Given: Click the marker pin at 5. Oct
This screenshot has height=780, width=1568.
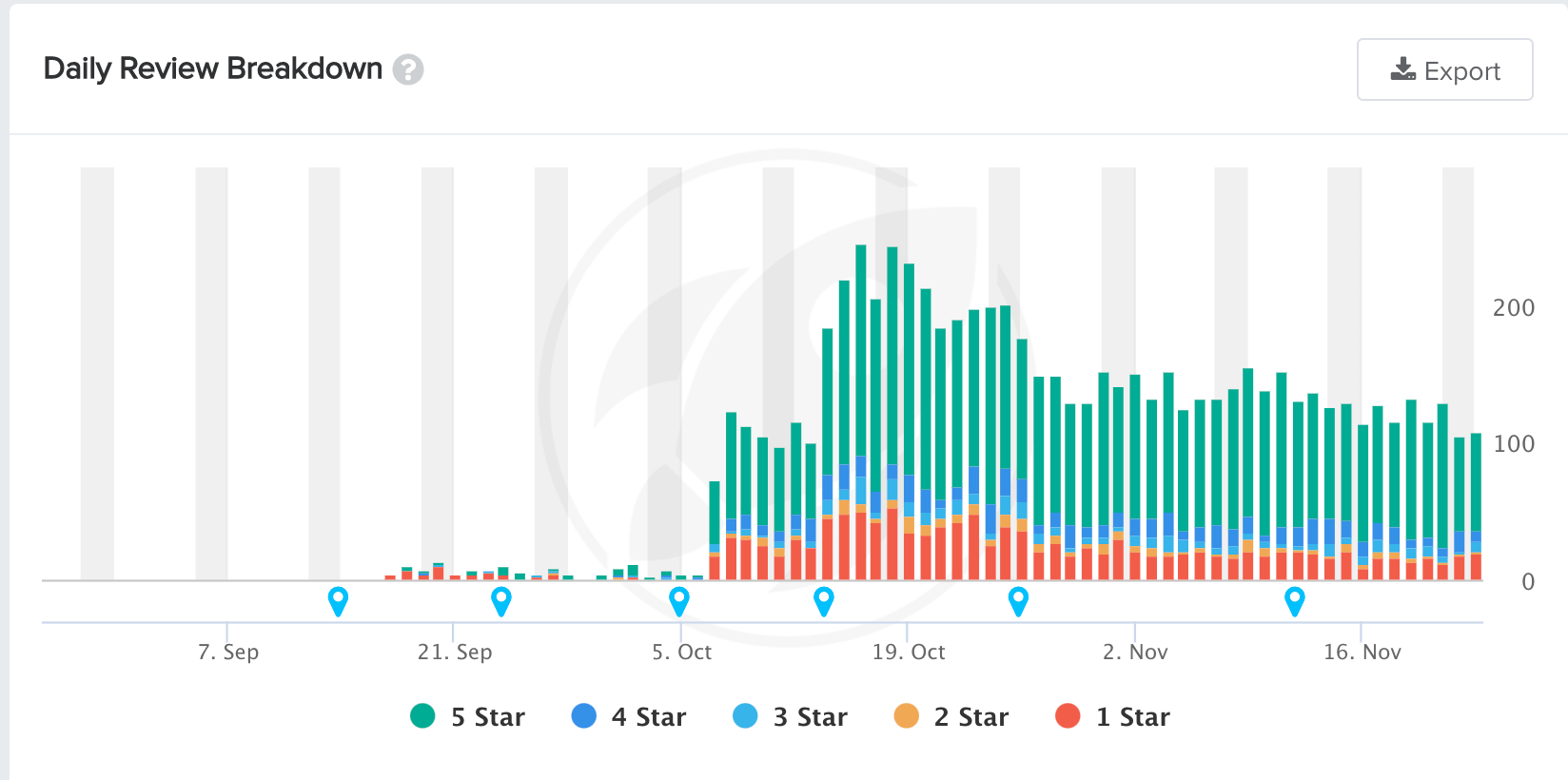Looking at the screenshot, I should click(x=678, y=601).
